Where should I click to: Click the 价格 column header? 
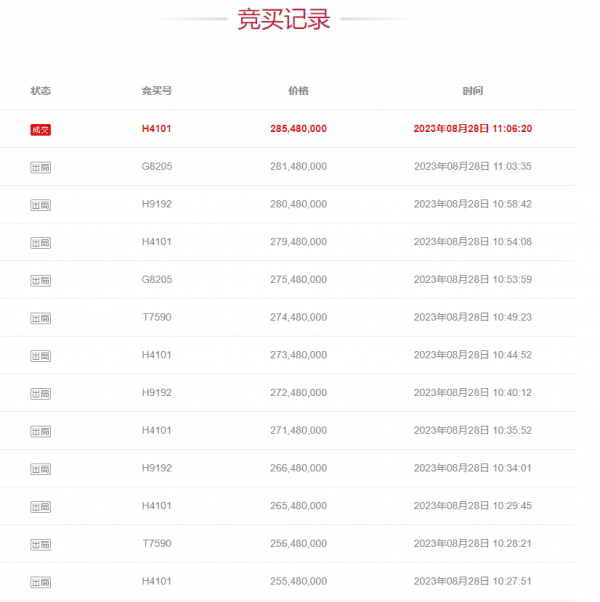[298, 91]
